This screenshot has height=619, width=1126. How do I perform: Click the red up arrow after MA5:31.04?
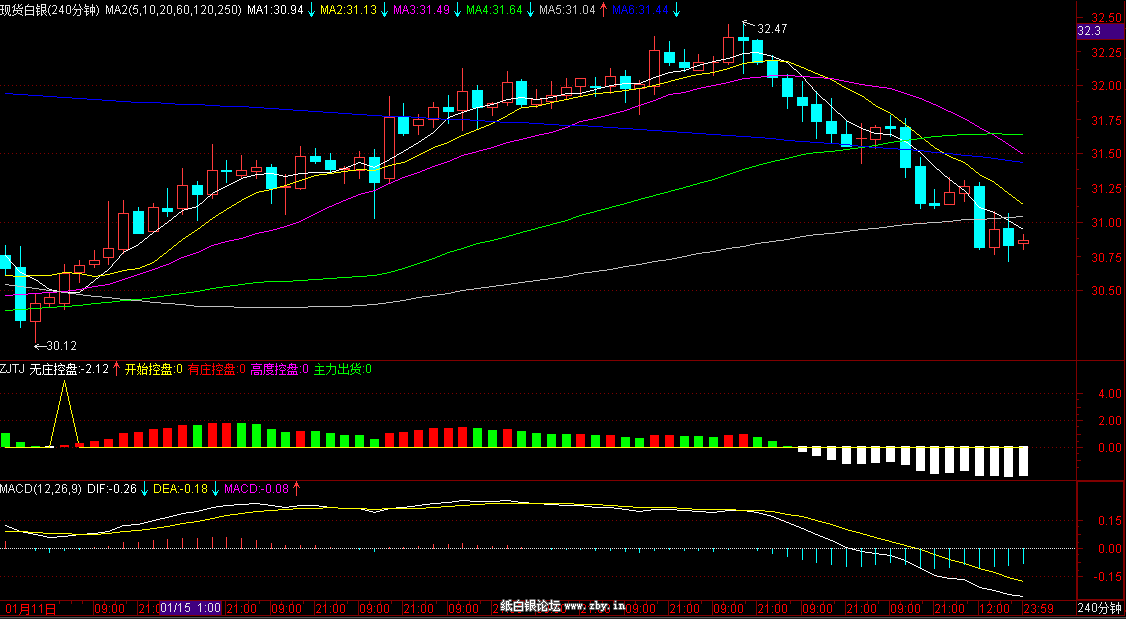point(603,10)
